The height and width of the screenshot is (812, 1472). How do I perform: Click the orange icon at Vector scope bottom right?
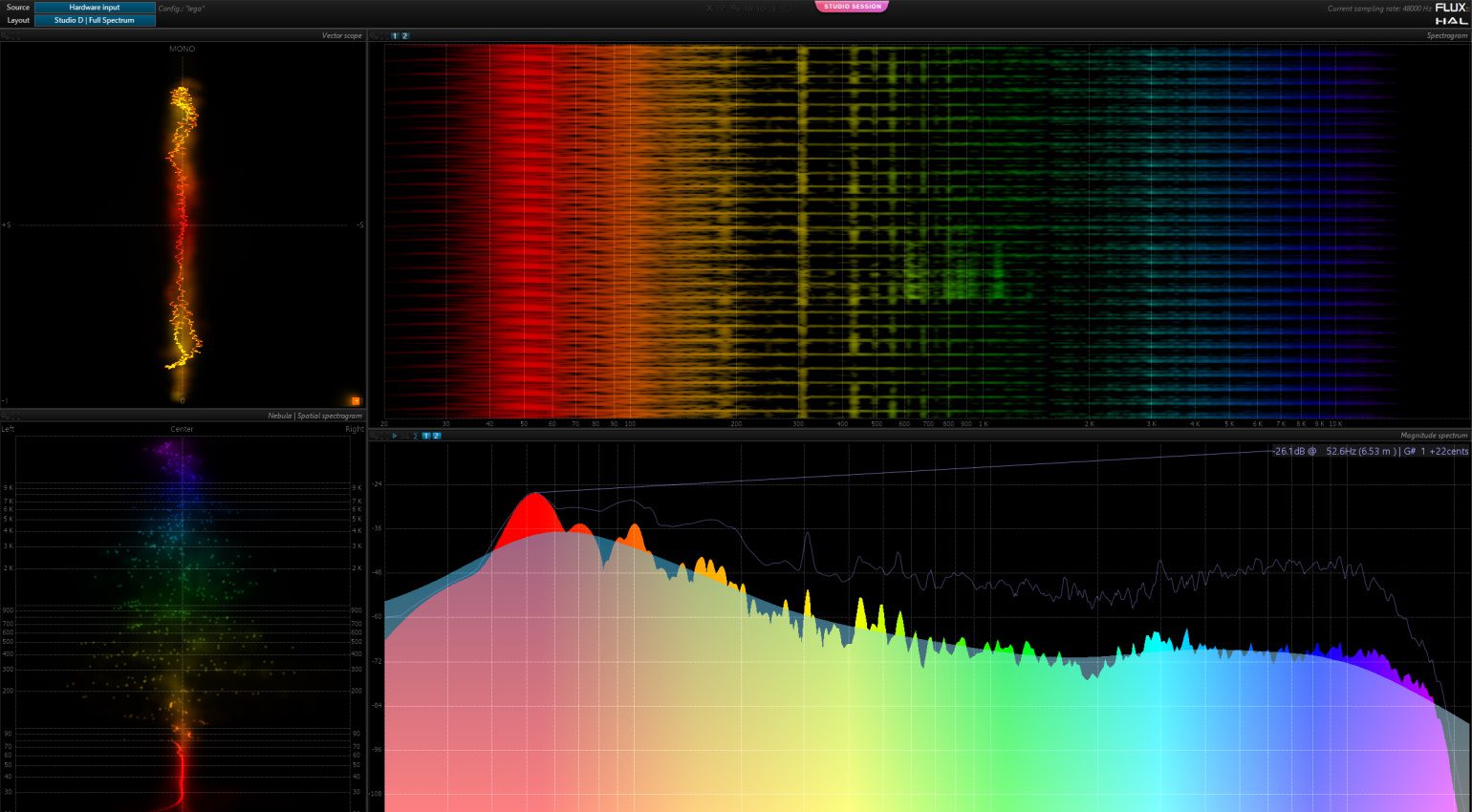(x=356, y=401)
